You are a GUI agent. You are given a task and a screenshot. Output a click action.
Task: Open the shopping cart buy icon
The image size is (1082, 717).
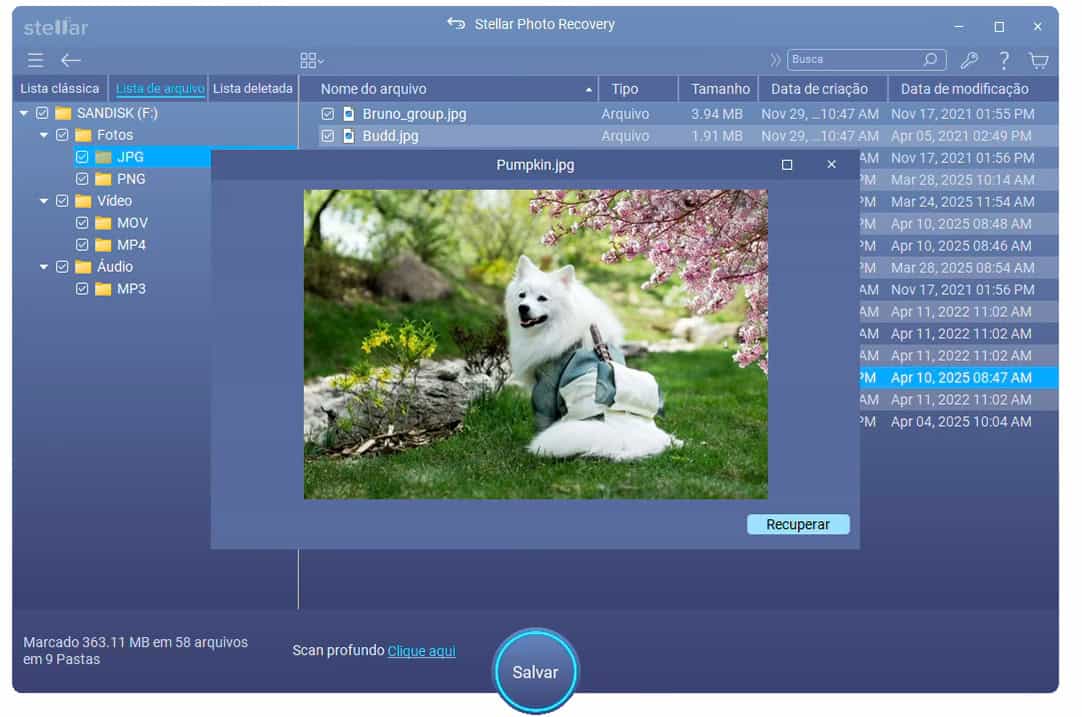point(1039,61)
